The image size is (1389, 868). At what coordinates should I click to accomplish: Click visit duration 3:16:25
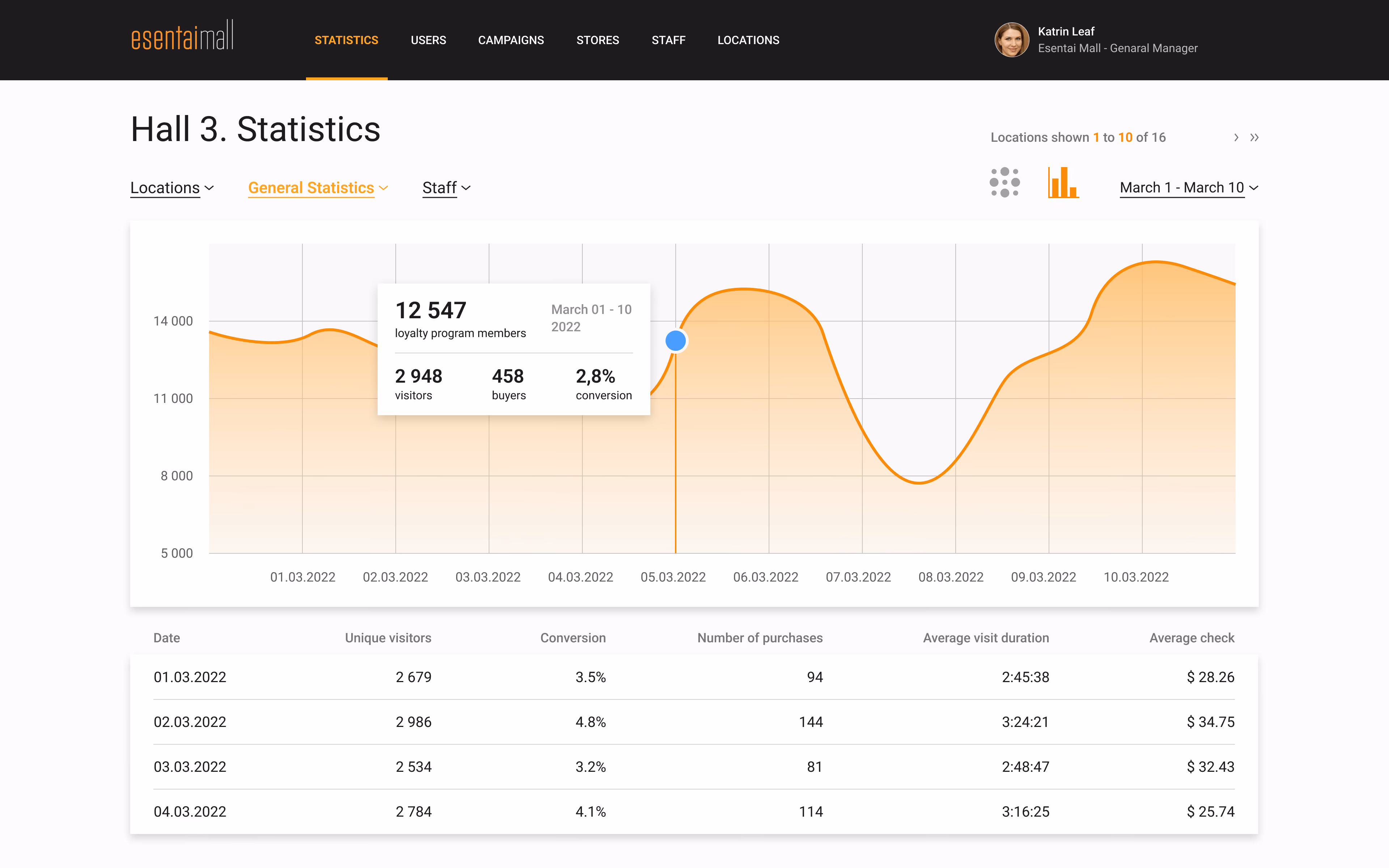[1025, 811]
